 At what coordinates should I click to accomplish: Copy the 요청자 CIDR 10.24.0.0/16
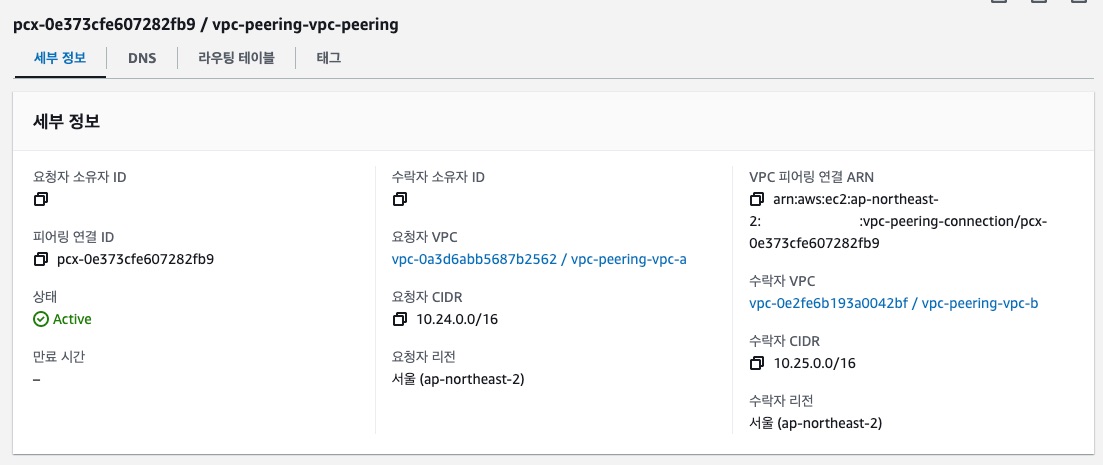(400, 319)
